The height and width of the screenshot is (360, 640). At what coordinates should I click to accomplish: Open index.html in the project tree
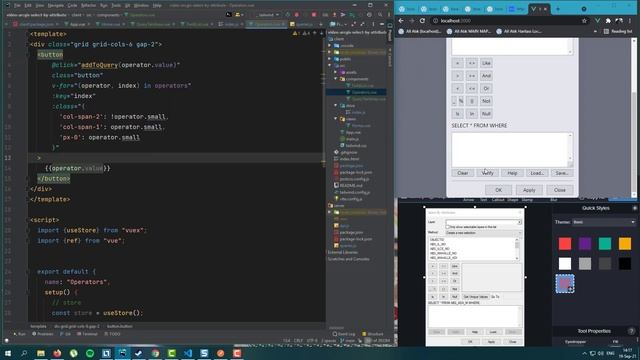click(x=346, y=159)
